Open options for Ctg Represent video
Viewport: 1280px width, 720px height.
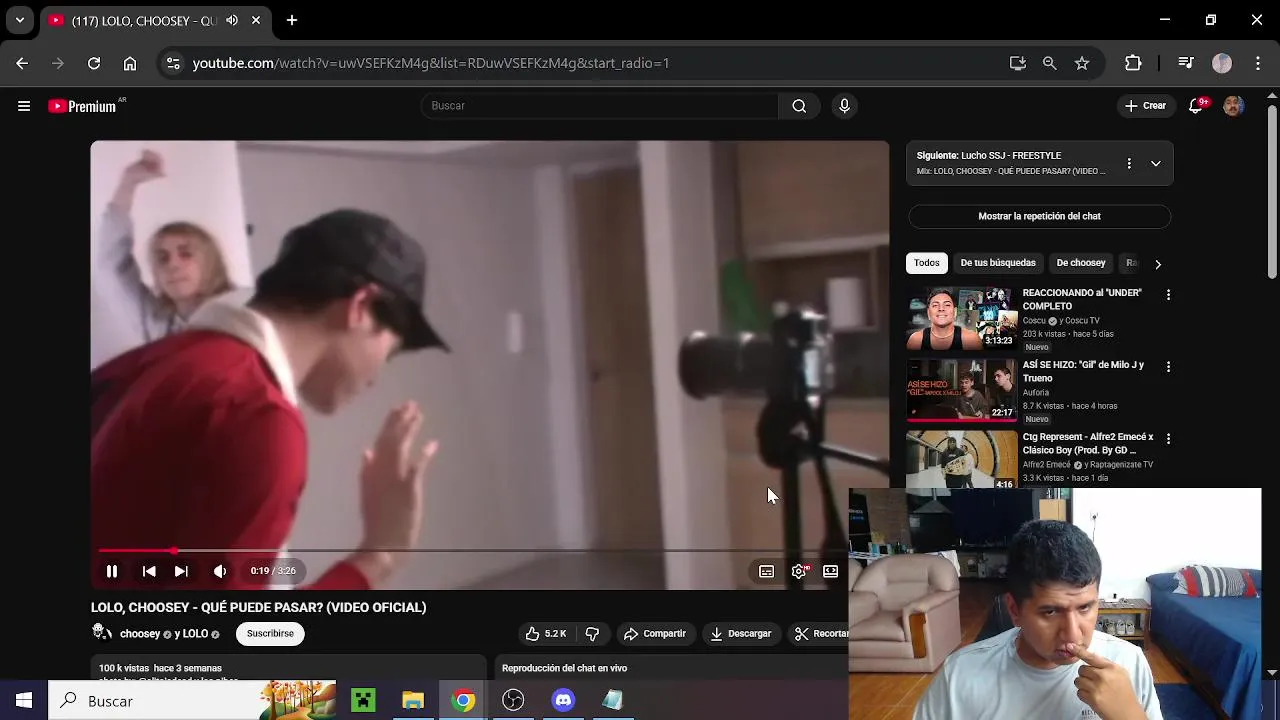tap(1168, 439)
